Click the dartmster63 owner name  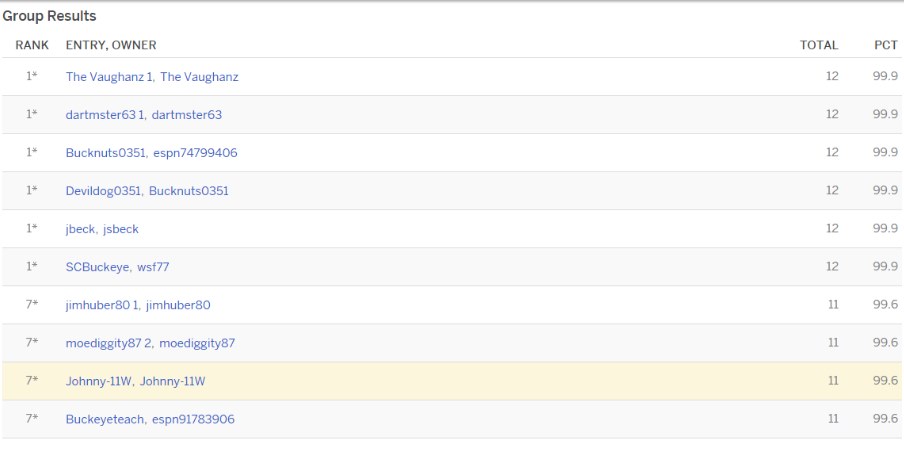(187, 115)
